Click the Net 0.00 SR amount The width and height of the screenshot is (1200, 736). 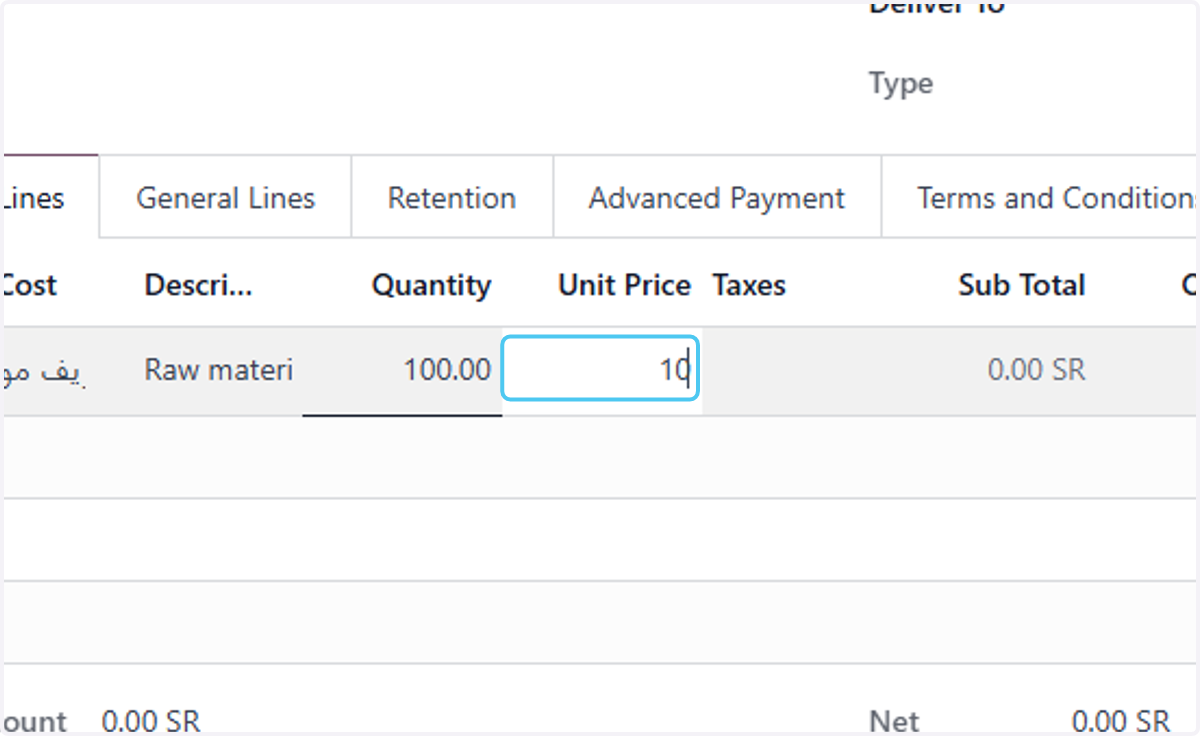(x=1120, y=721)
